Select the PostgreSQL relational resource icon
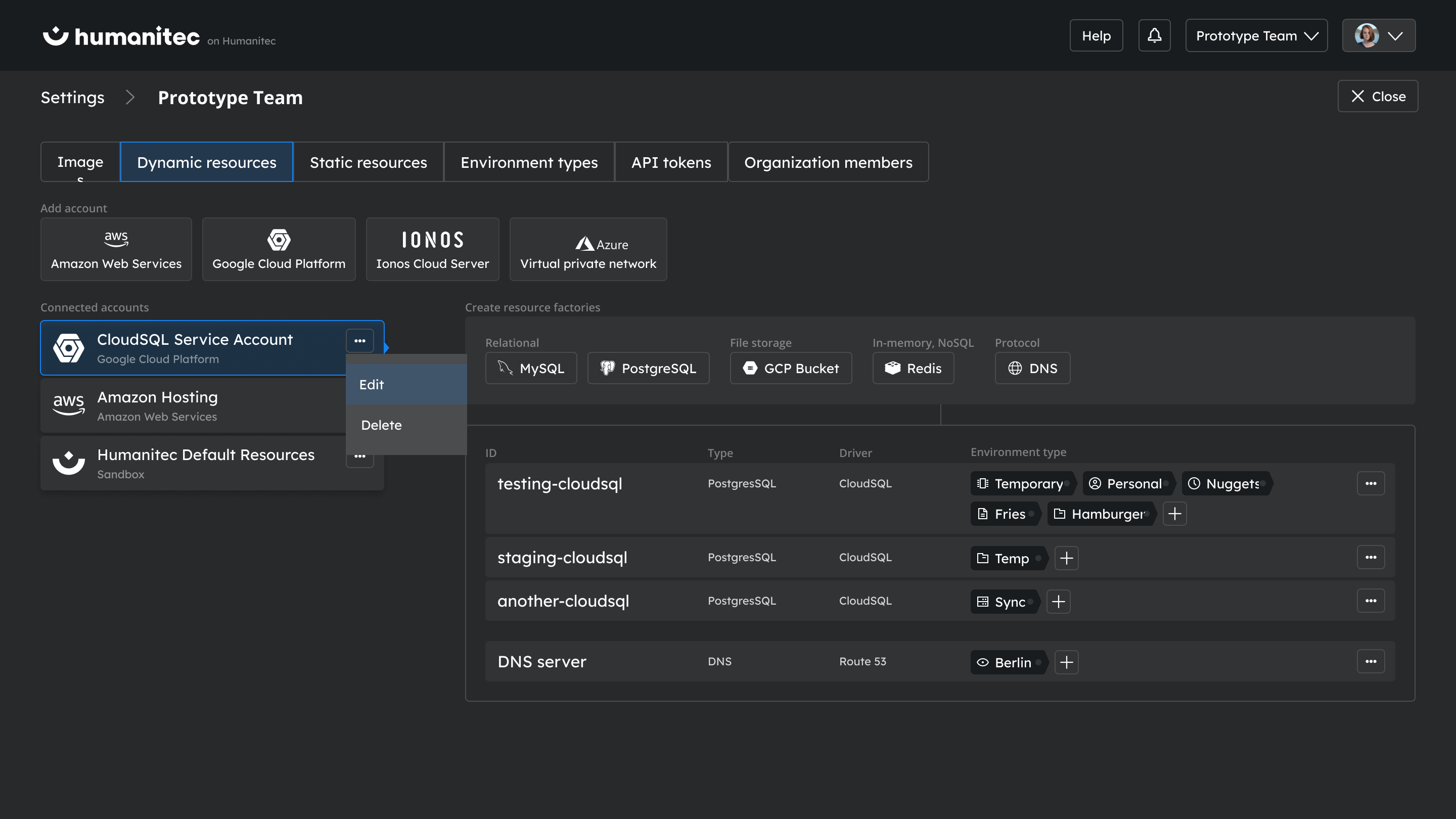This screenshot has height=819, width=1456. pyautogui.click(x=609, y=368)
